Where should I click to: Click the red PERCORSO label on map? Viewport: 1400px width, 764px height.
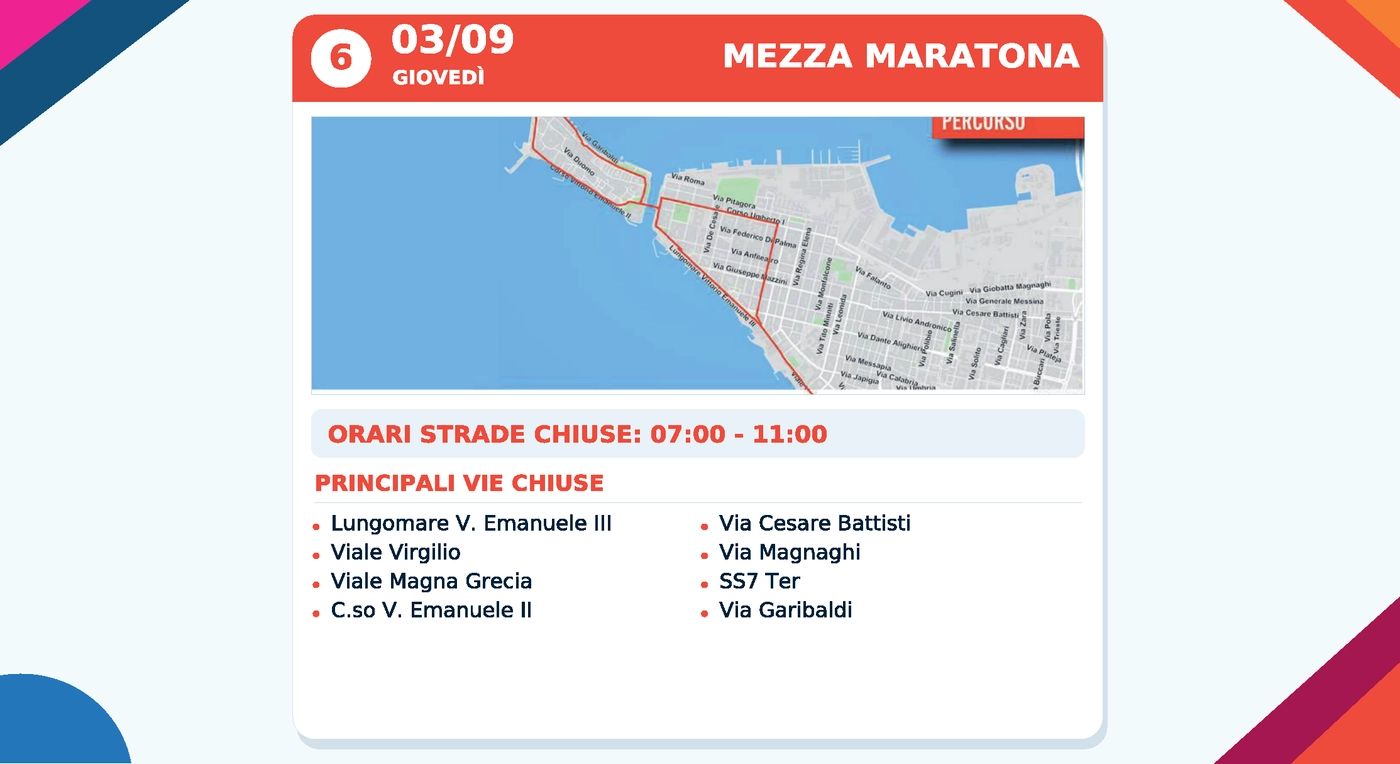coord(1008,125)
